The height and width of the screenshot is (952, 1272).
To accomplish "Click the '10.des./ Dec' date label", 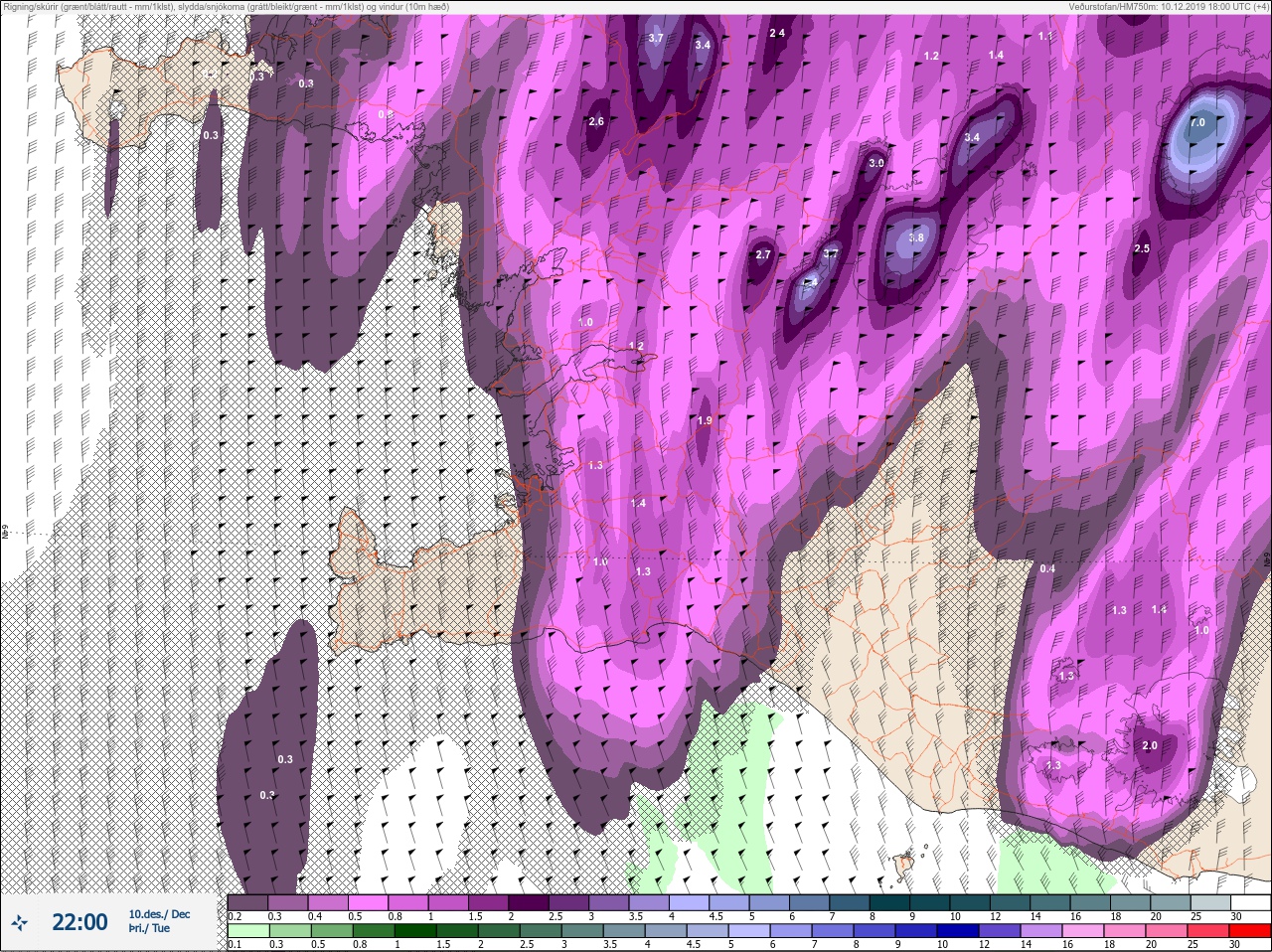I will point(159,914).
